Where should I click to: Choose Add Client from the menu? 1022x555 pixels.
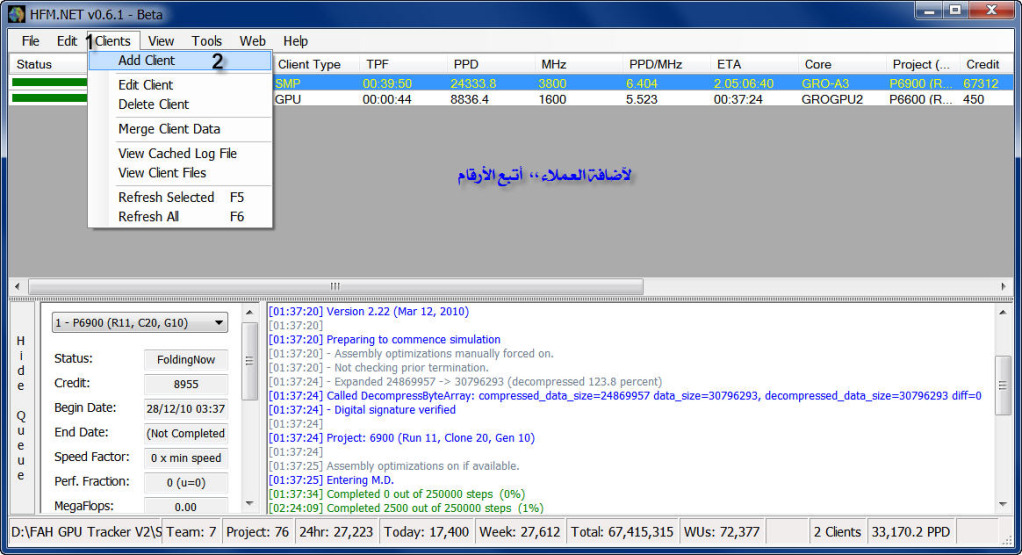[x=180, y=61]
